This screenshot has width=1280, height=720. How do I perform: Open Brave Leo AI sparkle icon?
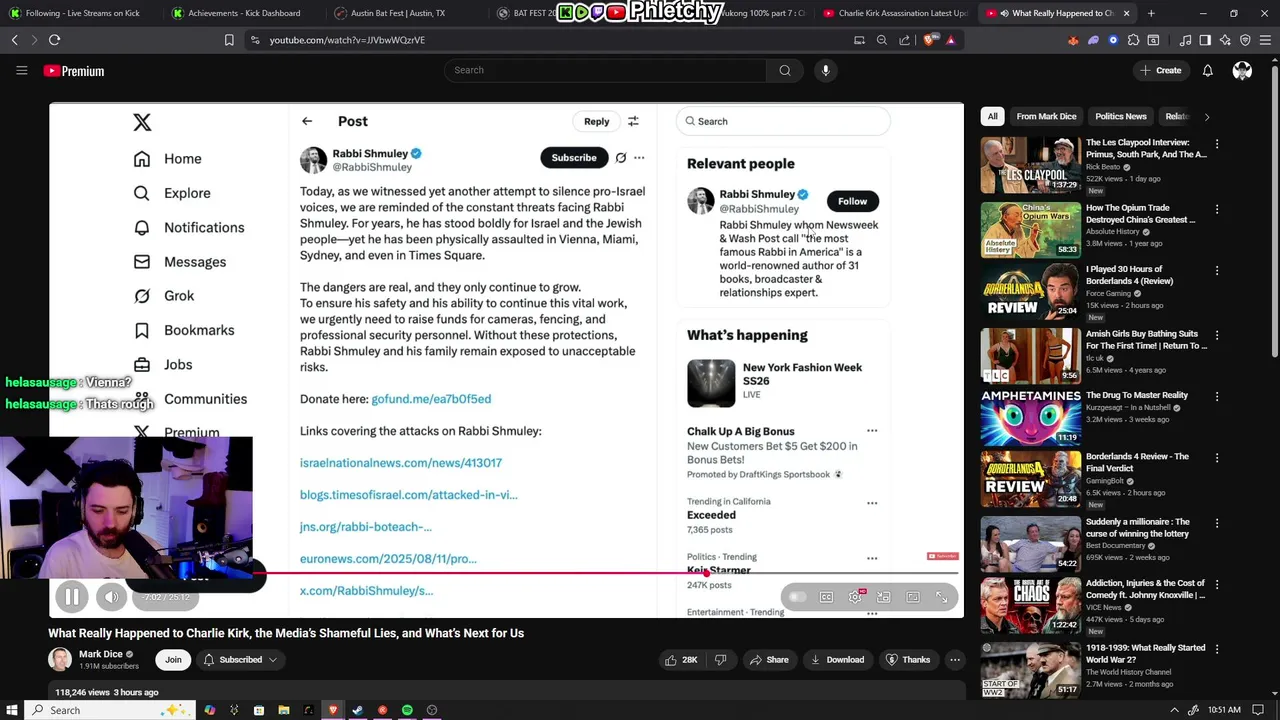click(1225, 40)
